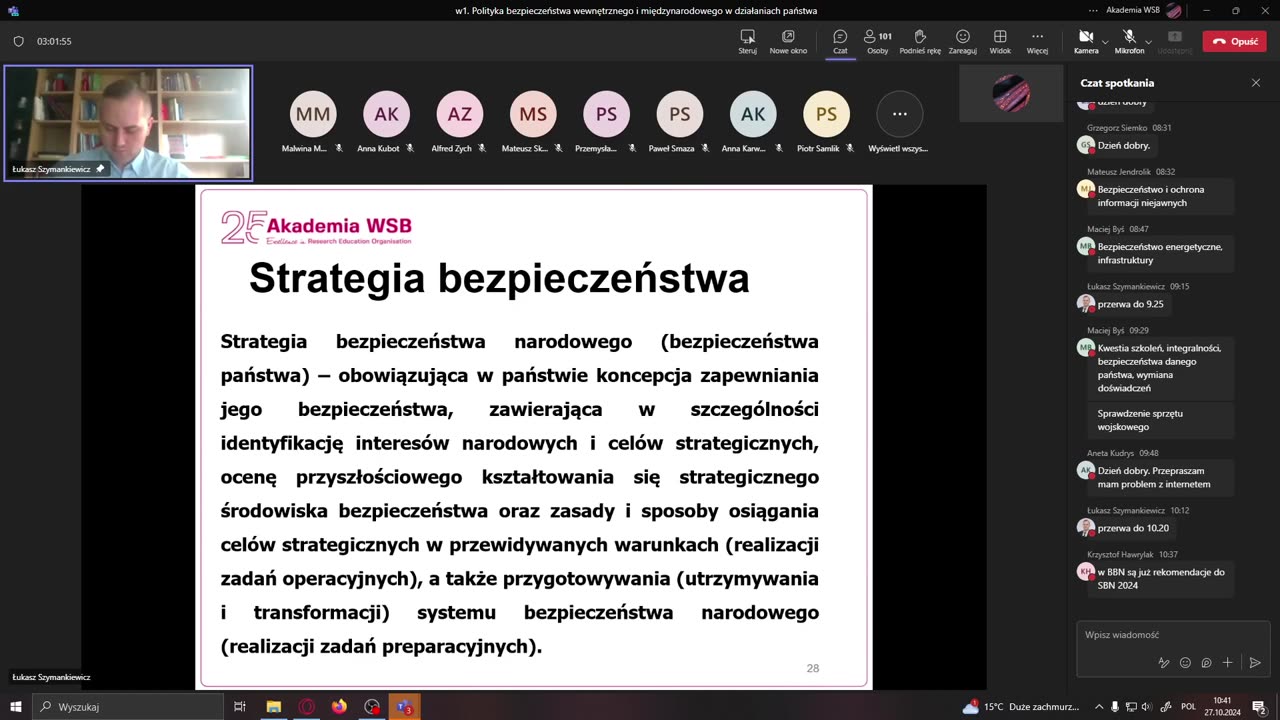Select Alfred Zych participant avatar AZ
The image size is (1280, 720).
click(459, 114)
